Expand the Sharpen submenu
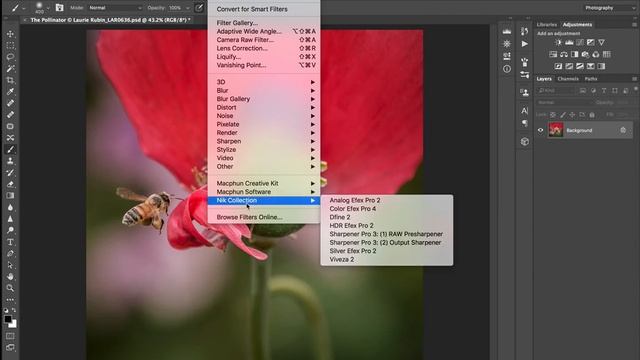The image size is (640, 360). (x=264, y=141)
